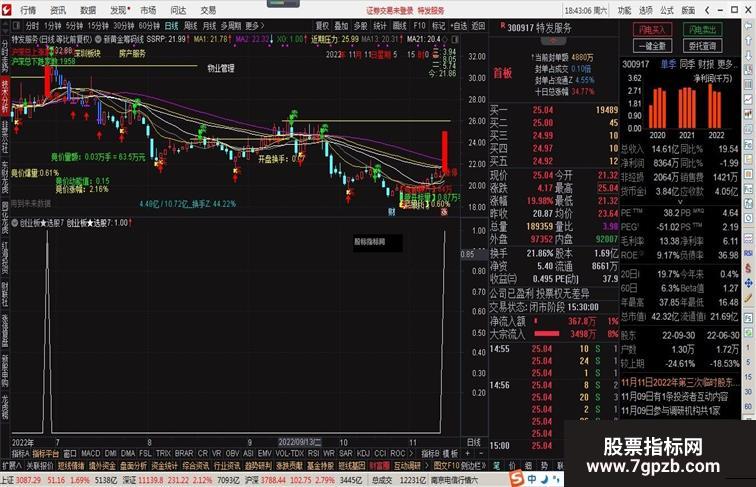Click the small square icon at chart header end
Viewport: 756px width, 487px height.
[455, 39]
